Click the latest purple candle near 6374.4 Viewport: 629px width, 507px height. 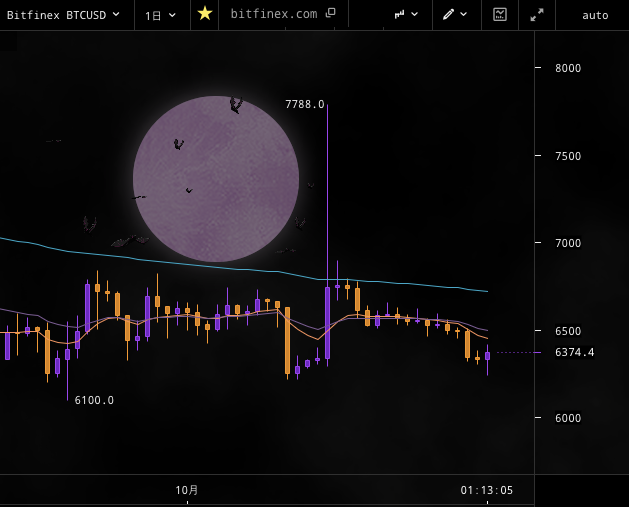coord(487,356)
